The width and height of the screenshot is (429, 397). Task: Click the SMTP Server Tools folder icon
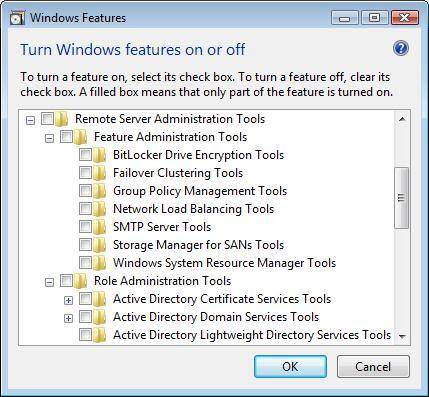coord(100,227)
